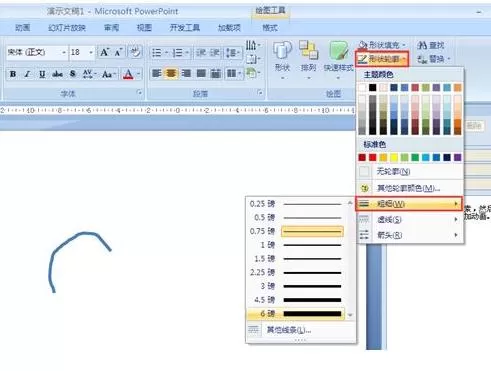491x371 pixels.
Task: Open the Format ribbon tab
Action: click(x=270, y=28)
